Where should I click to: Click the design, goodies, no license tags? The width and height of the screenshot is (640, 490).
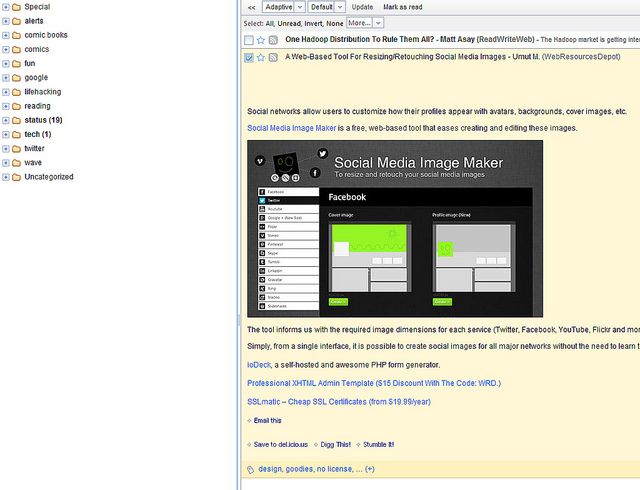tap(306, 469)
